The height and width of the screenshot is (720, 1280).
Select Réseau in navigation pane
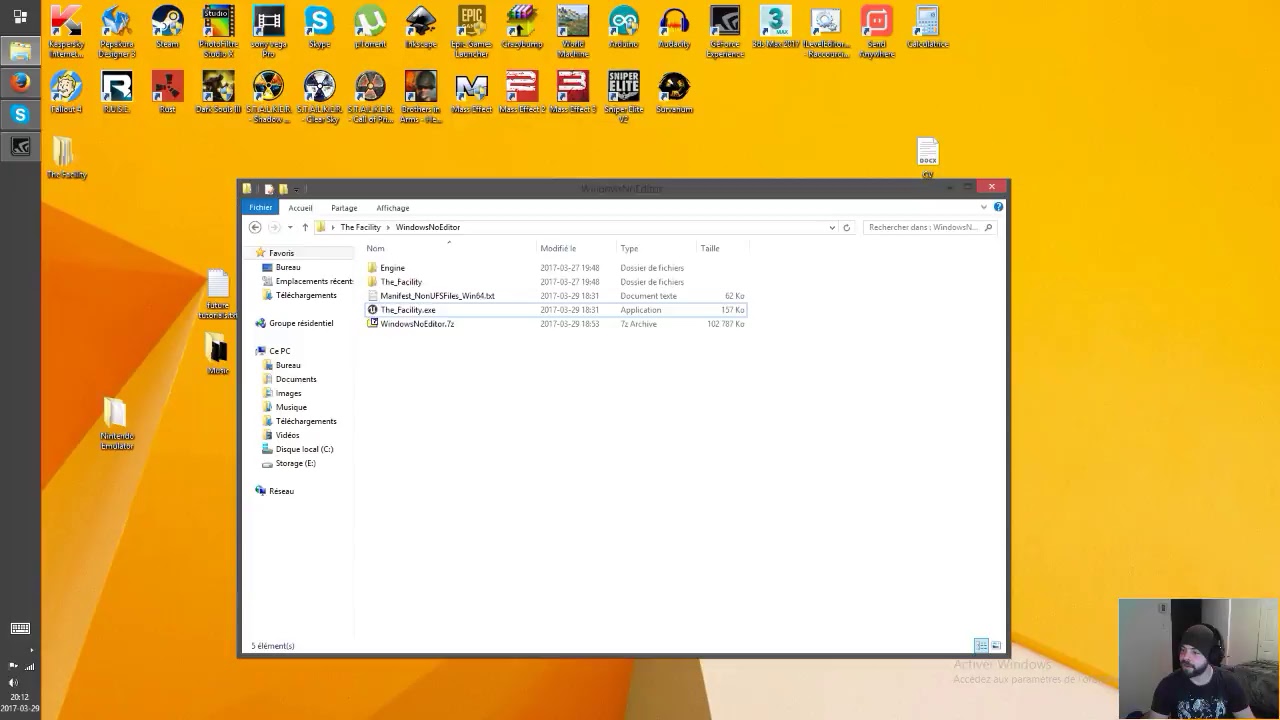click(281, 491)
